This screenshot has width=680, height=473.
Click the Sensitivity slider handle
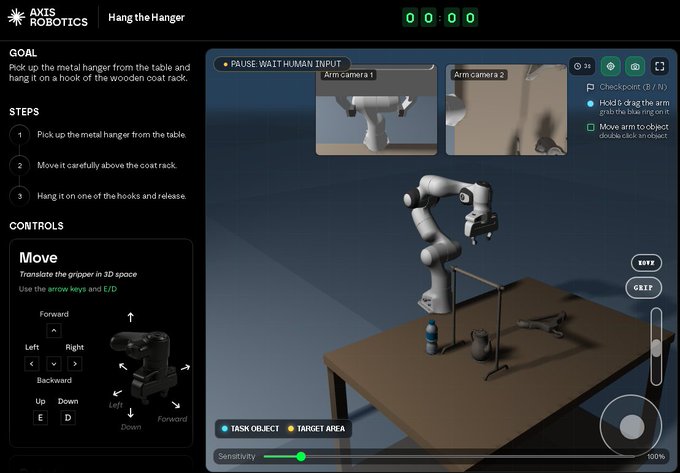(301, 456)
